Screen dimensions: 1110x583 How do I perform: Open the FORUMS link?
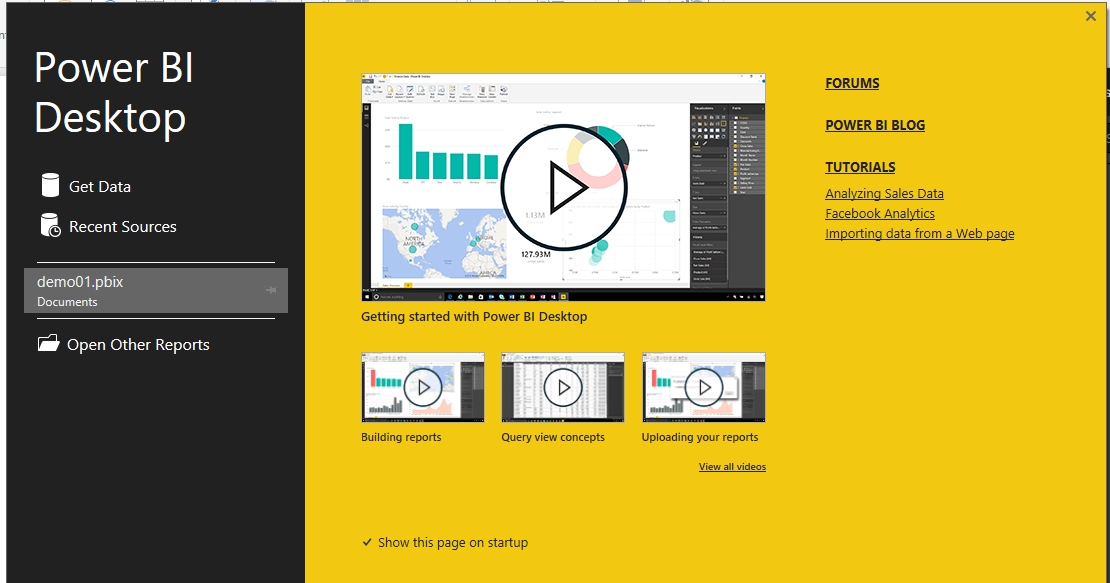852,83
